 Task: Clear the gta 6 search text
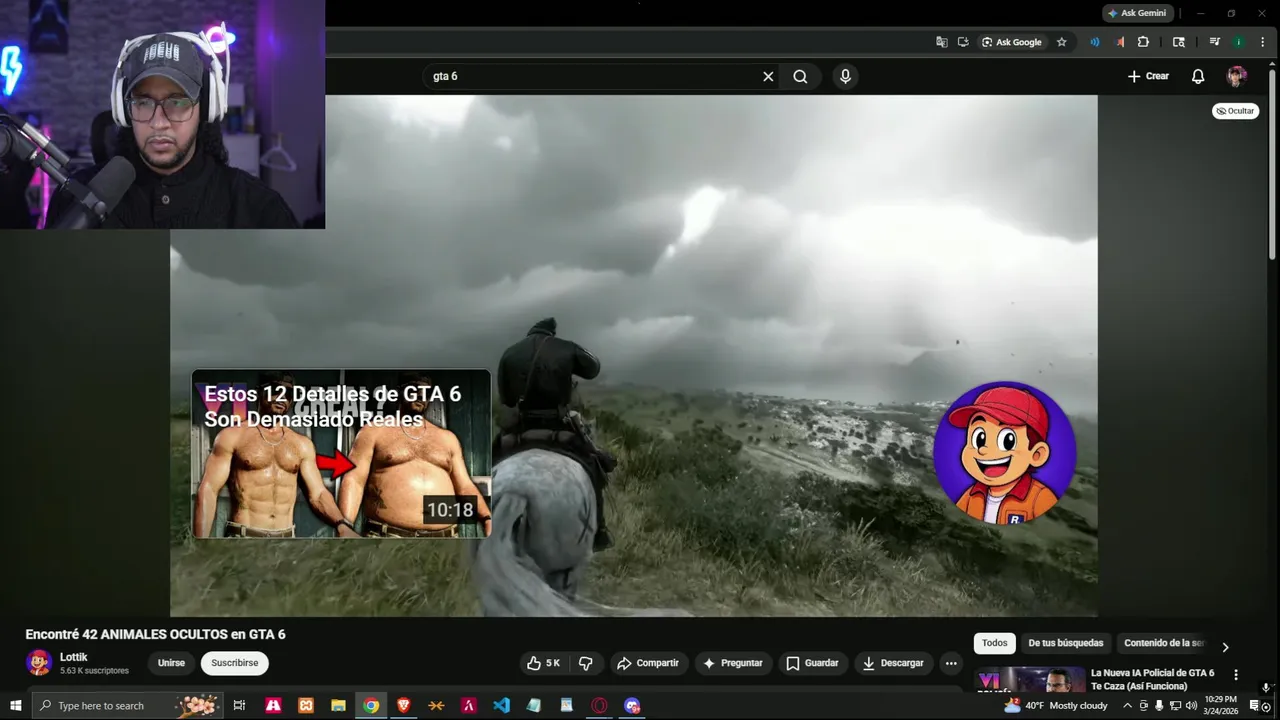(x=768, y=76)
